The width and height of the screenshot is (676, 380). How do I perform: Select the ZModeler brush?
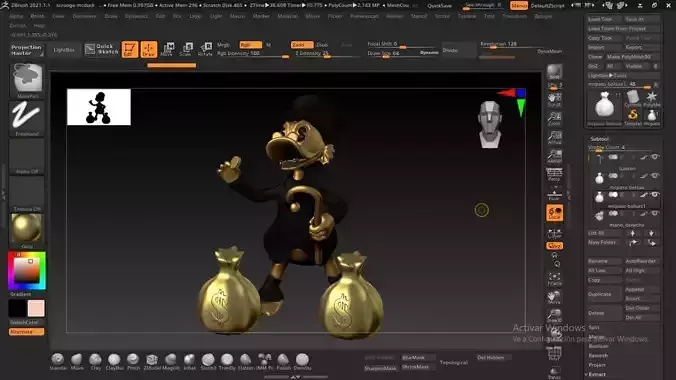(x=152, y=361)
